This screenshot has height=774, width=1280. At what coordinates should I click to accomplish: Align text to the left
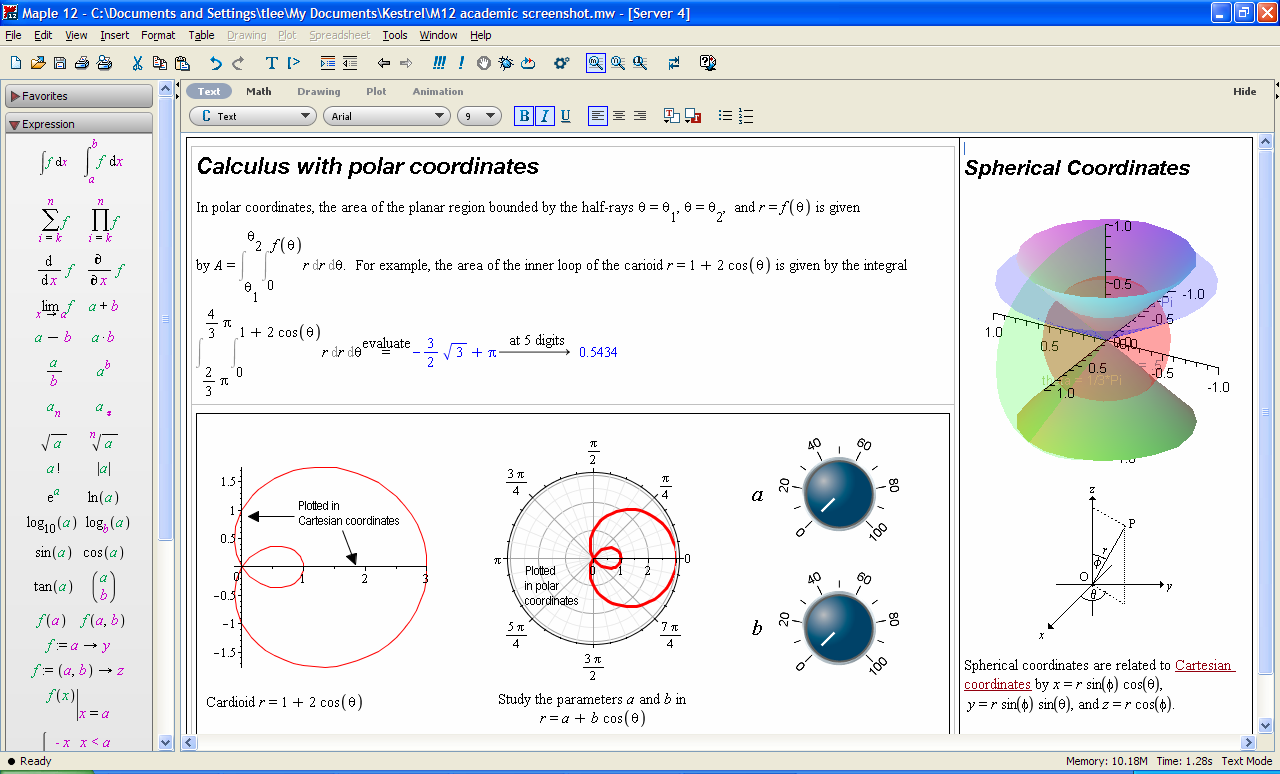598,116
